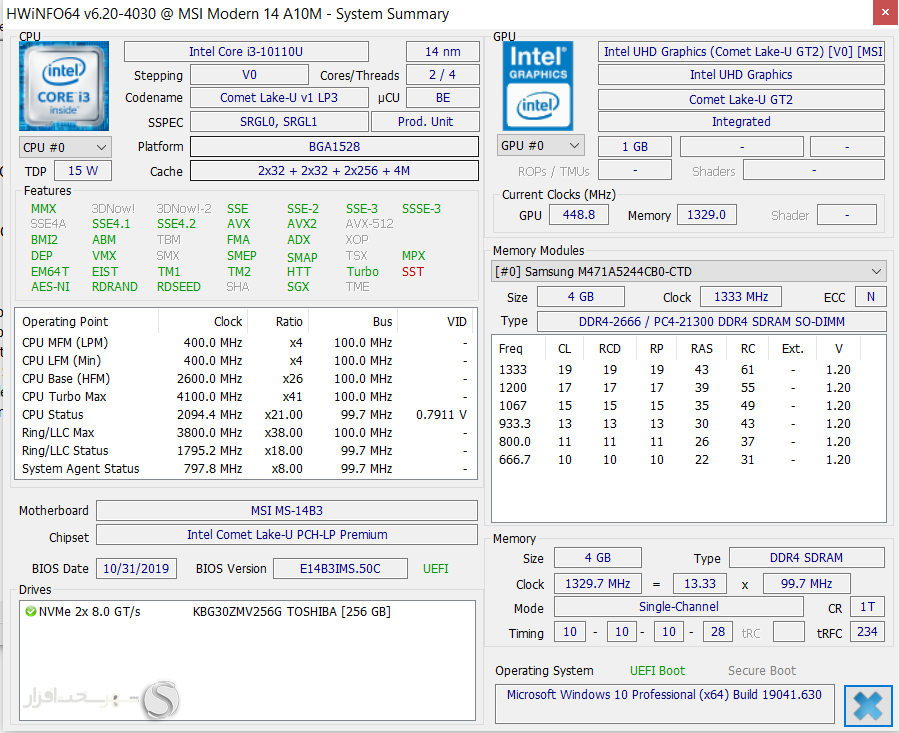Click the timing value 28 field

click(x=718, y=631)
